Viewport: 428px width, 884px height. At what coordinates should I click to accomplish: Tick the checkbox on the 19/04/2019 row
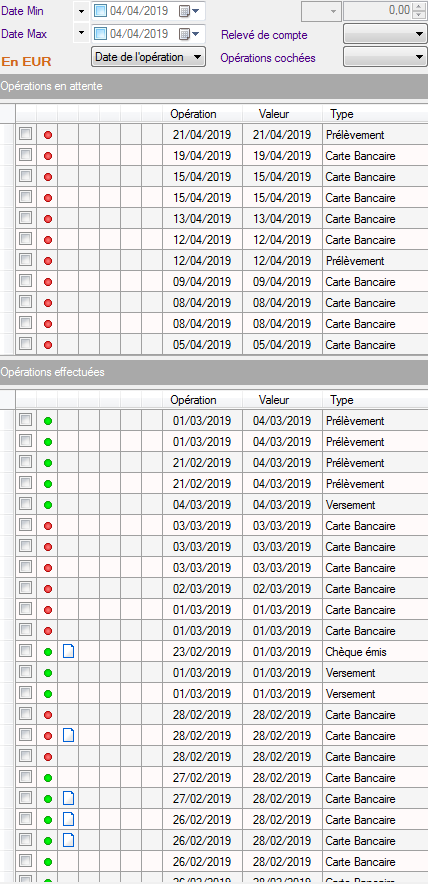(25, 156)
